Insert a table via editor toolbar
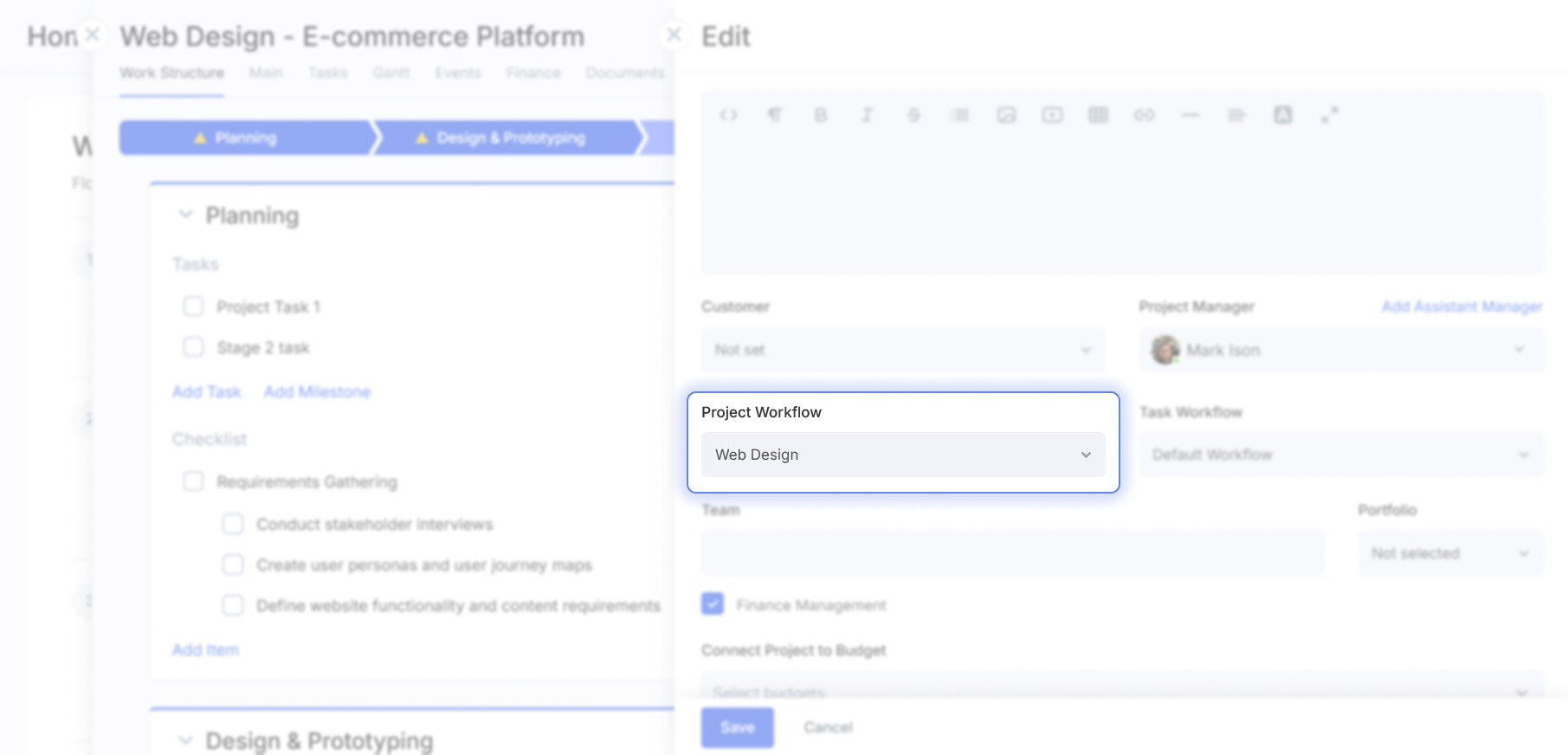1568x755 pixels. click(1098, 115)
